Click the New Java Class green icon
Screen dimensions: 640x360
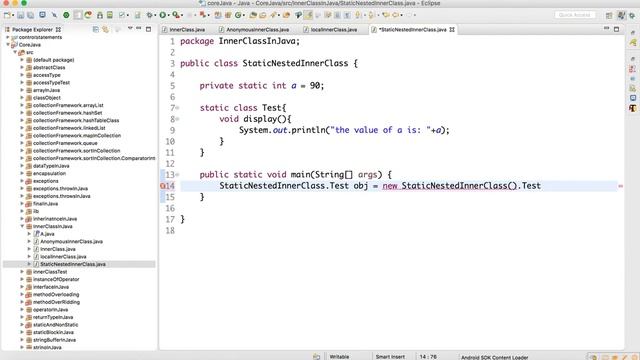point(238,15)
